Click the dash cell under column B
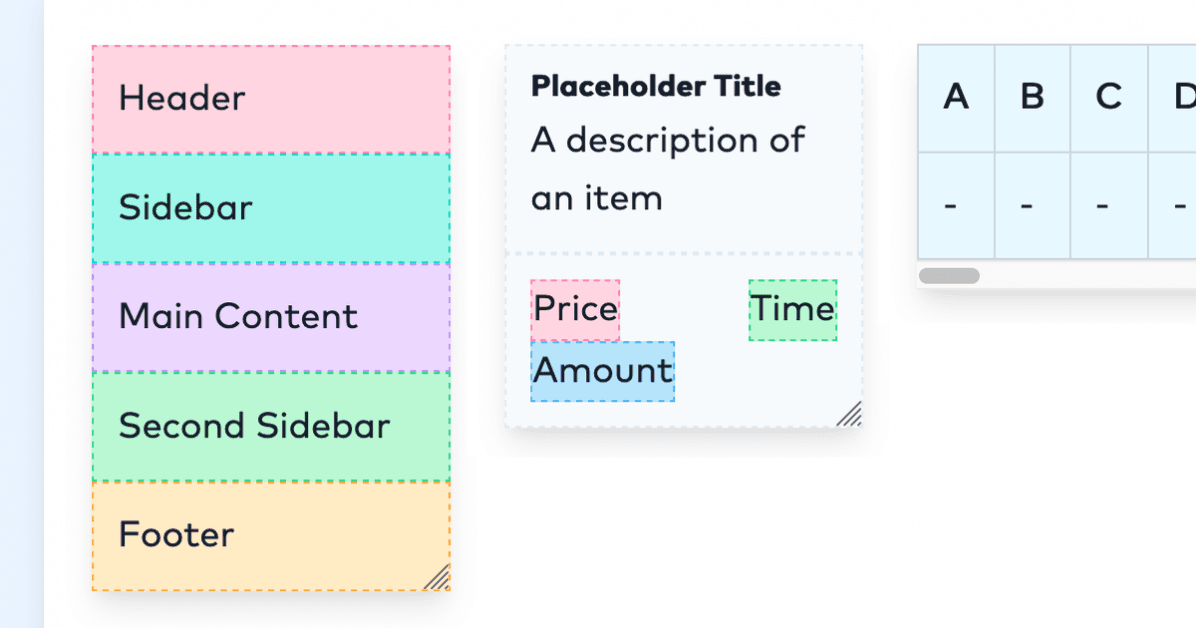This screenshot has height=628, width=1196. click(1032, 206)
